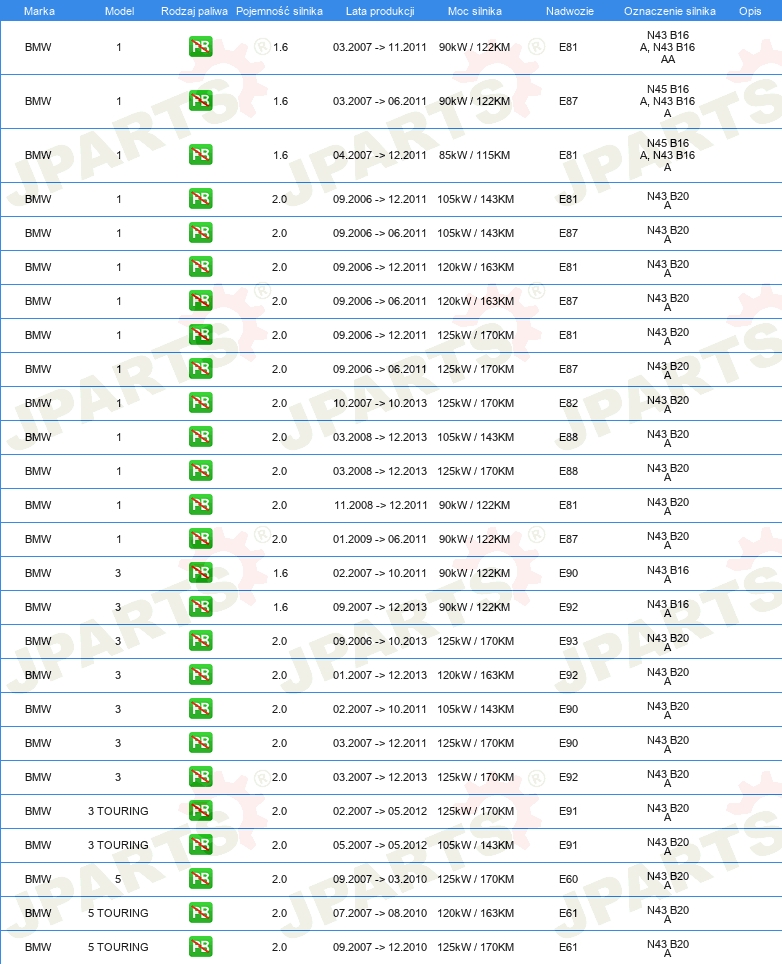The width and height of the screenshot is (782, 964).
Task: Click fuel icon in E61 07.2007 -> 08.2010 row
Action: point(200,913)
